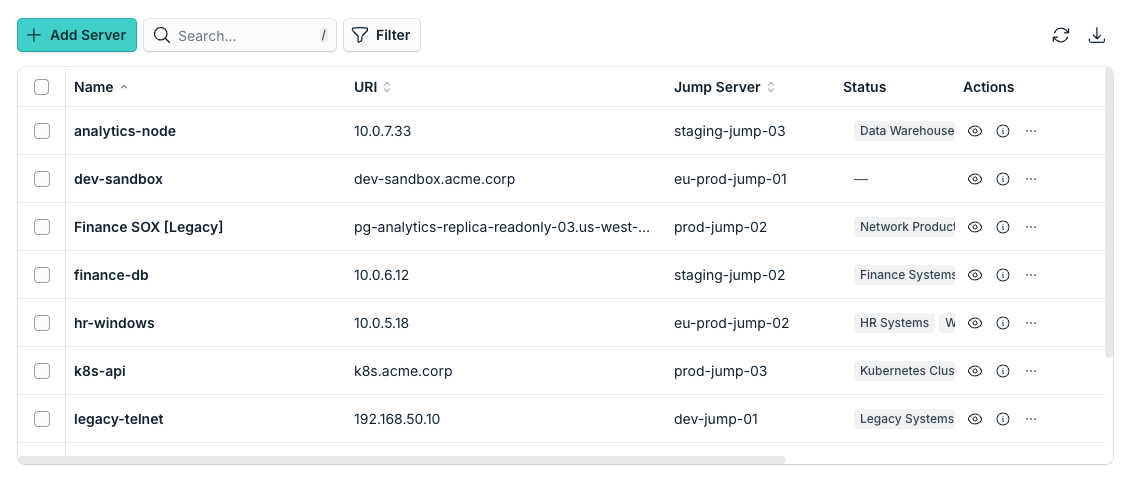This screenshot has width=1129, height=480.
Task: Open more actions menu for analytics-node
Action: (1030, 131)
